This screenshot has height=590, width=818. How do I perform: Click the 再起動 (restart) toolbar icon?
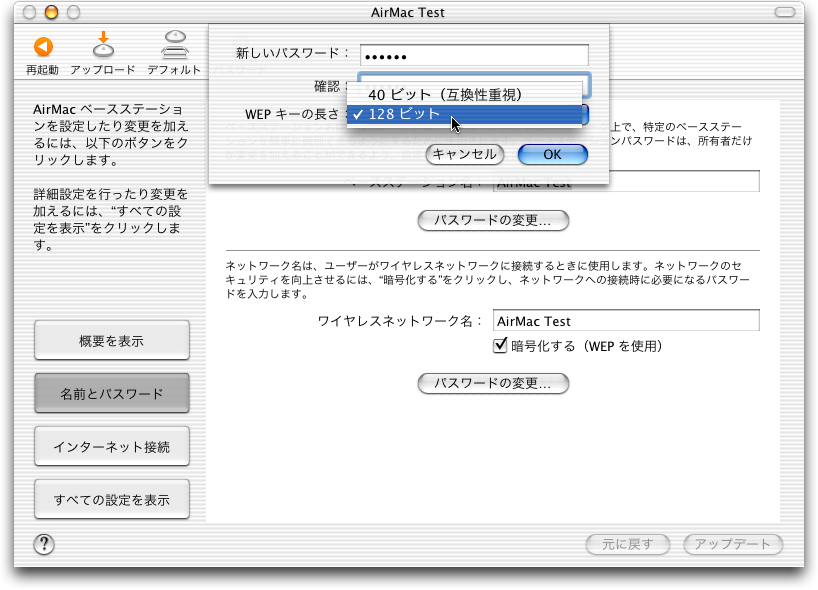click(x=42, y=48)
